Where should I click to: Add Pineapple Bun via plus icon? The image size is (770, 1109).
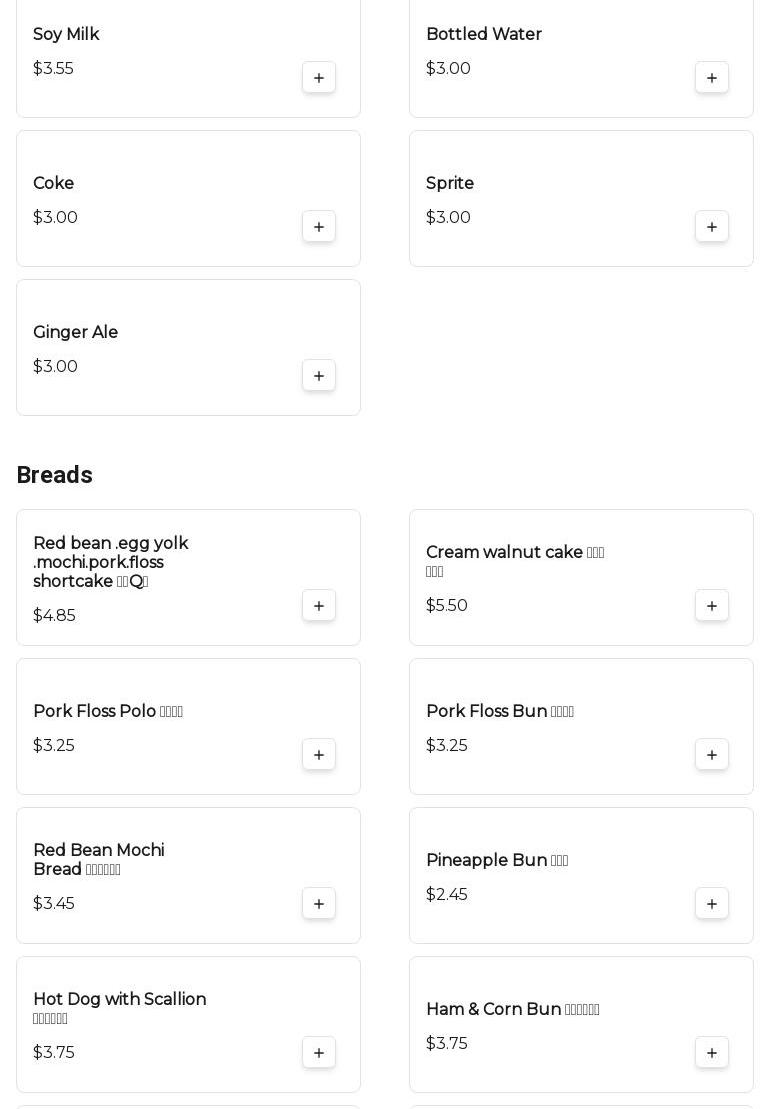[712, 905]
